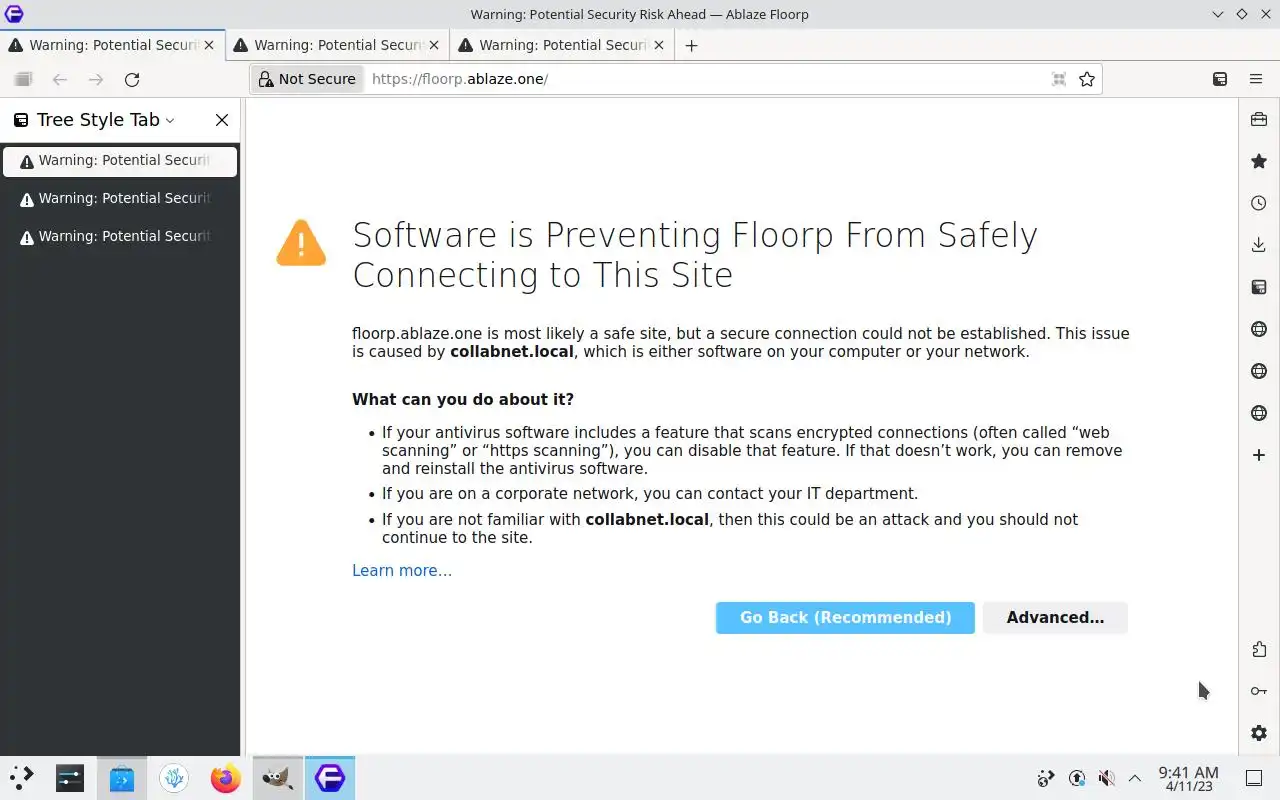The height and width of the screenshot is (800, 1280).
Task: Click the updates tray icon
Action: tap(1077, 778)
